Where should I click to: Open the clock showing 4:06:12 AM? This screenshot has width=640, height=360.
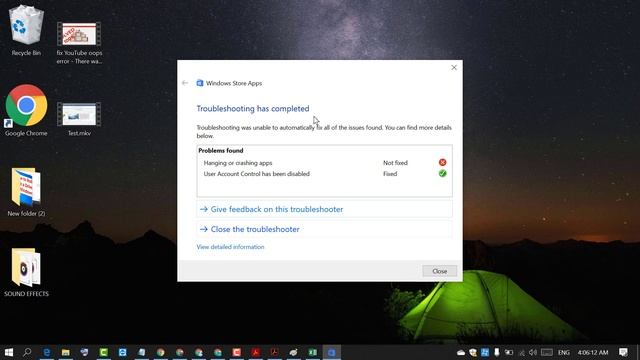click(x=593, y=353)
